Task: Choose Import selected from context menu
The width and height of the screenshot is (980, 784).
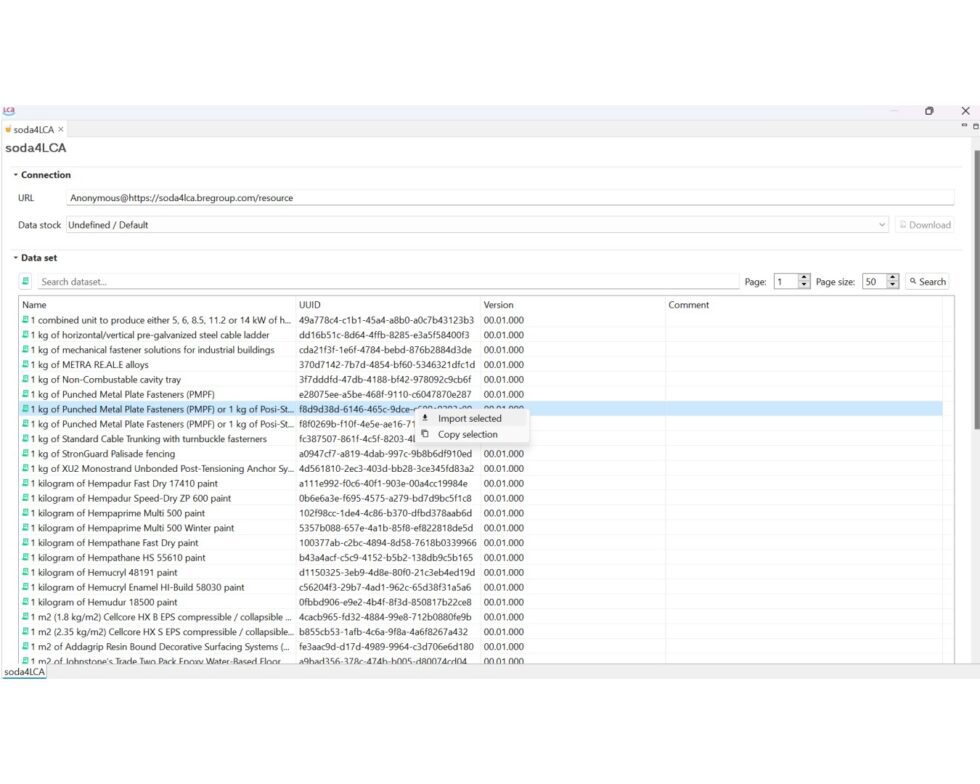Action: 469,419
